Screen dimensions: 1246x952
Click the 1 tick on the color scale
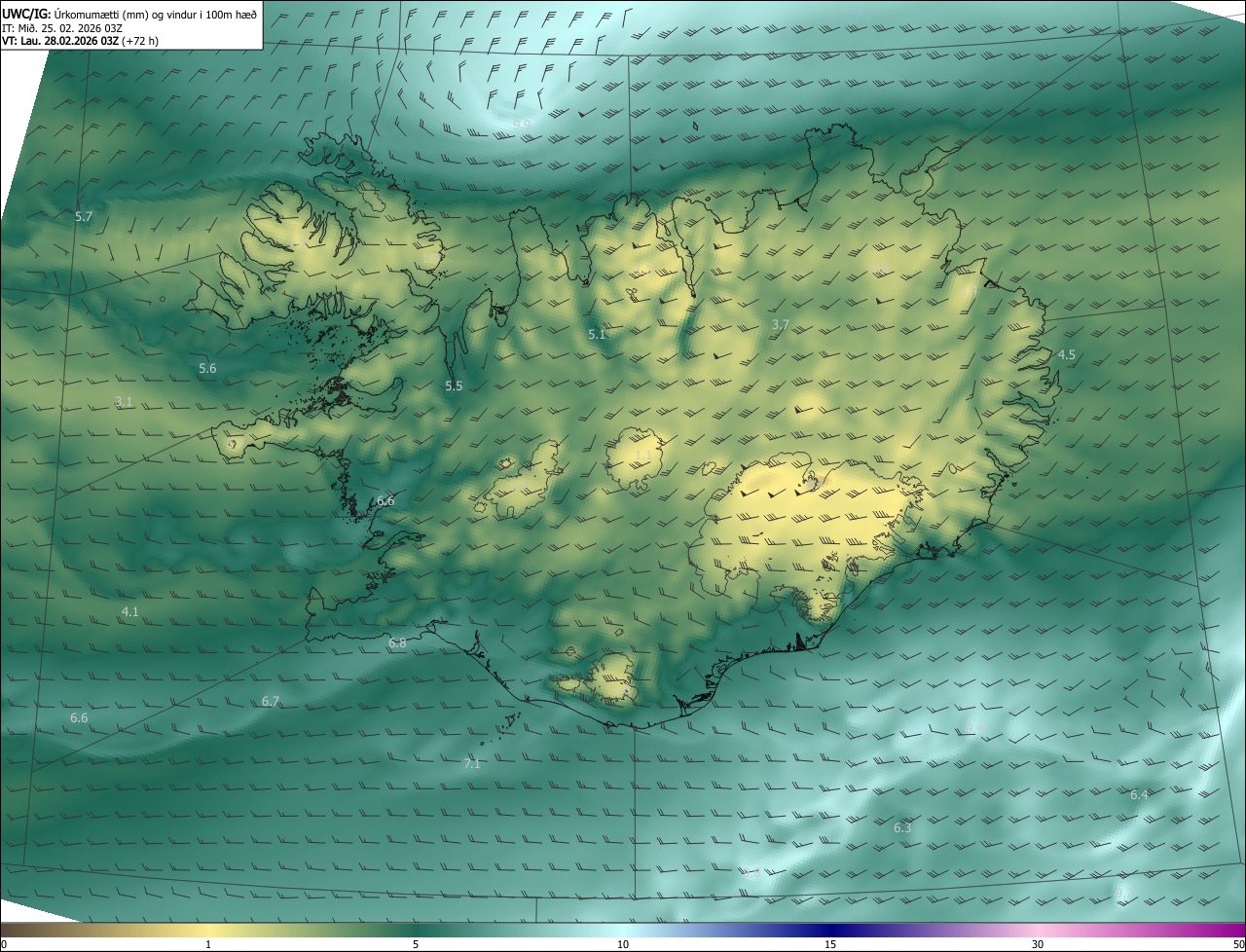tap(208, 945)
